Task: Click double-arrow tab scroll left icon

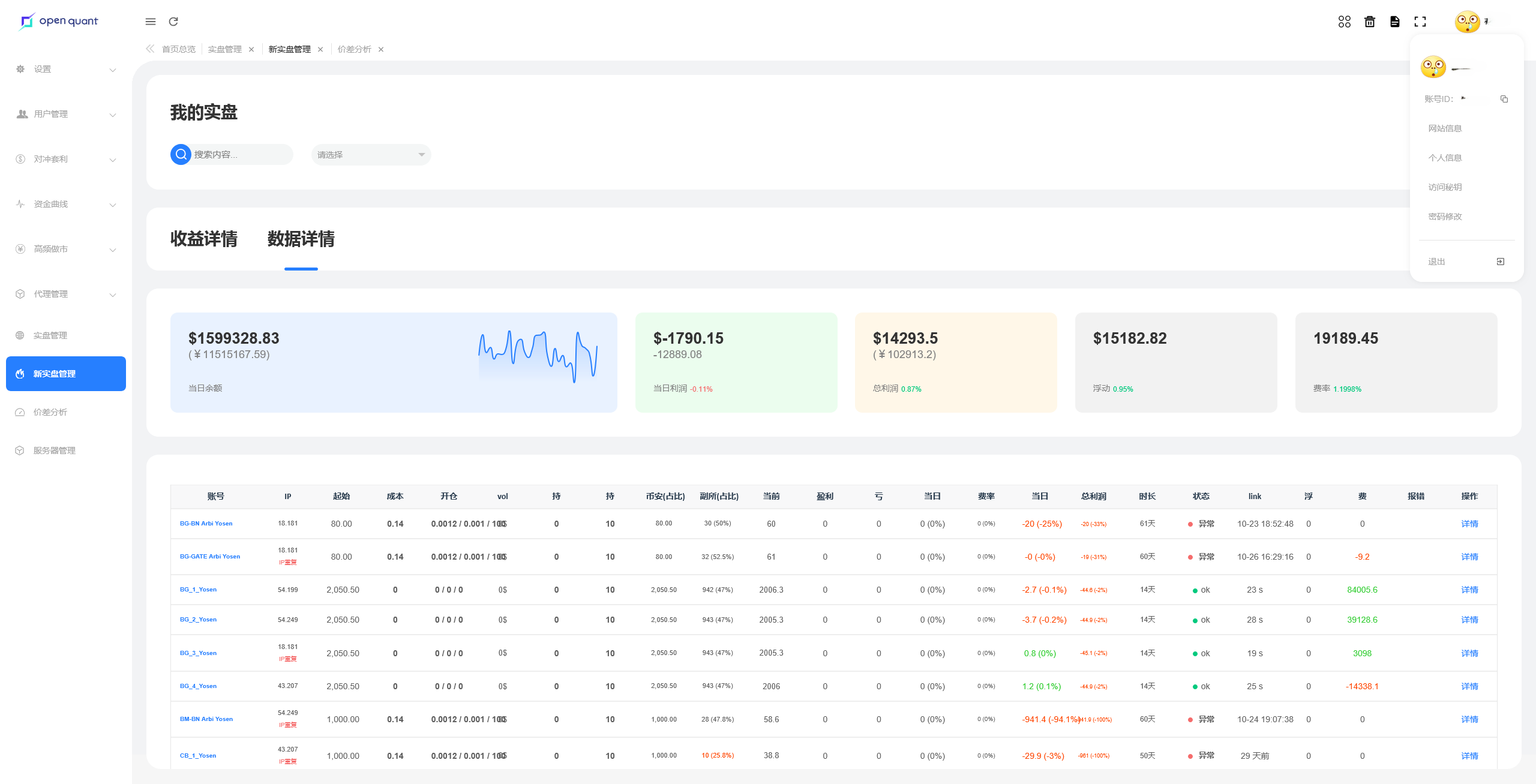Action: tap(150, 49)
